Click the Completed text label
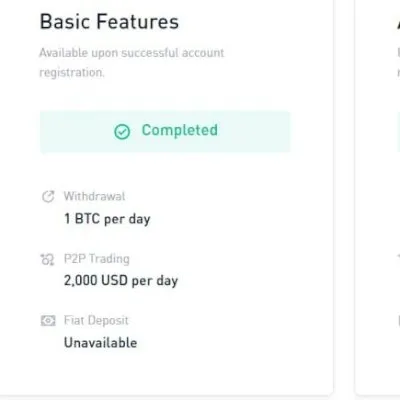This screenshot has width=400, height=400. (180, 130)
